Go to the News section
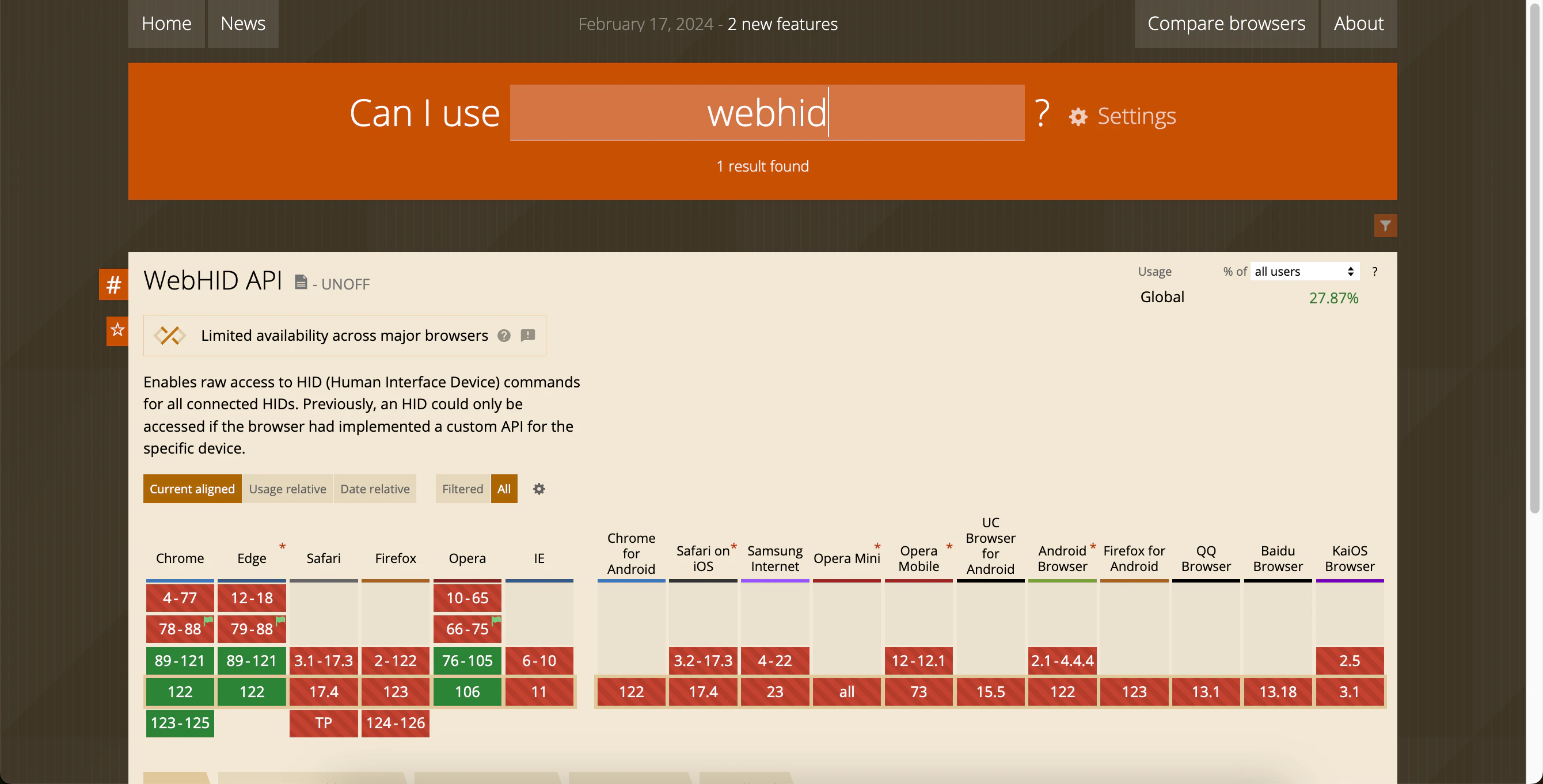 pos(242,24)
